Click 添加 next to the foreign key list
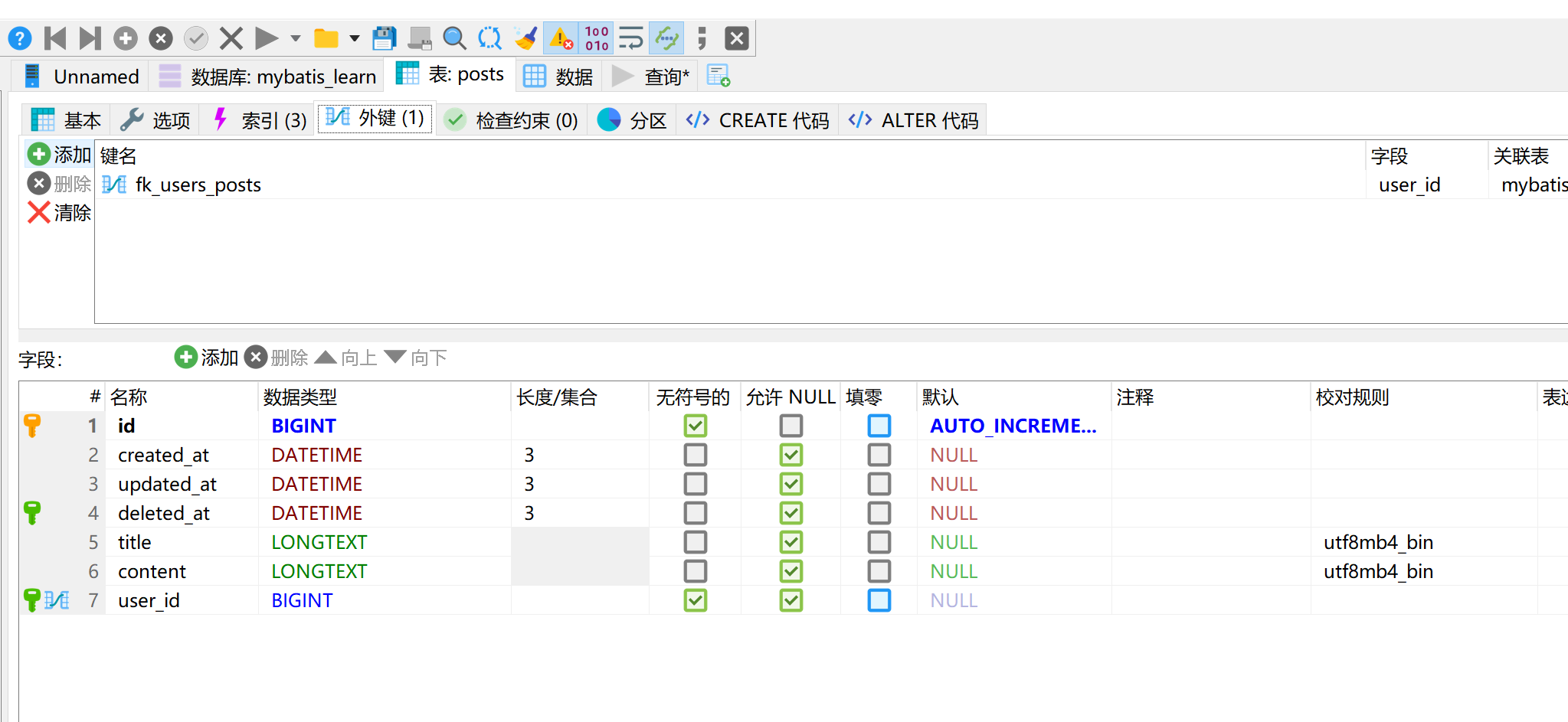1568x722 pixels. coord(60,155)
